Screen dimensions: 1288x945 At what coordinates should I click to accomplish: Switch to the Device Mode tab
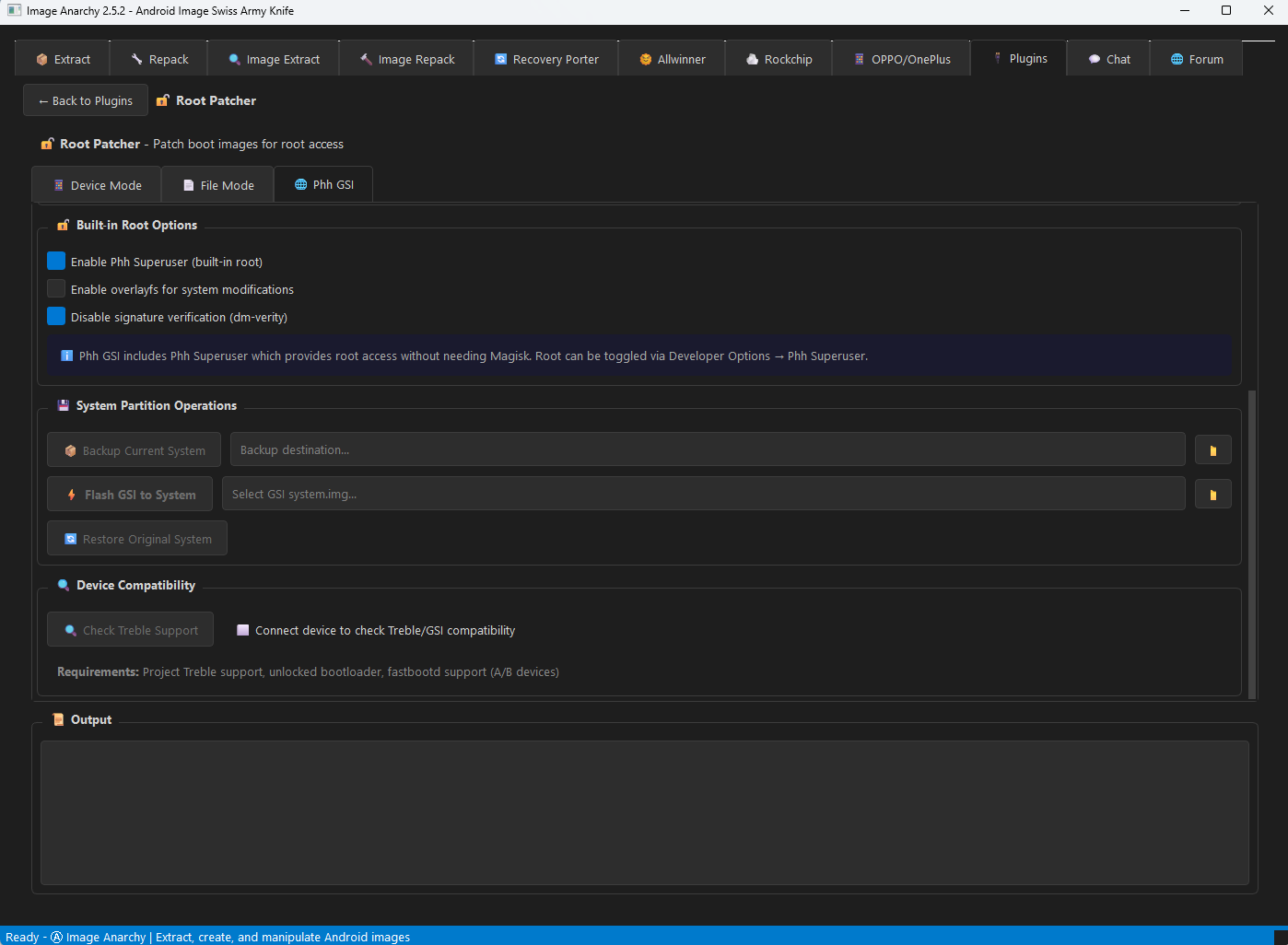tap(96, 184)
